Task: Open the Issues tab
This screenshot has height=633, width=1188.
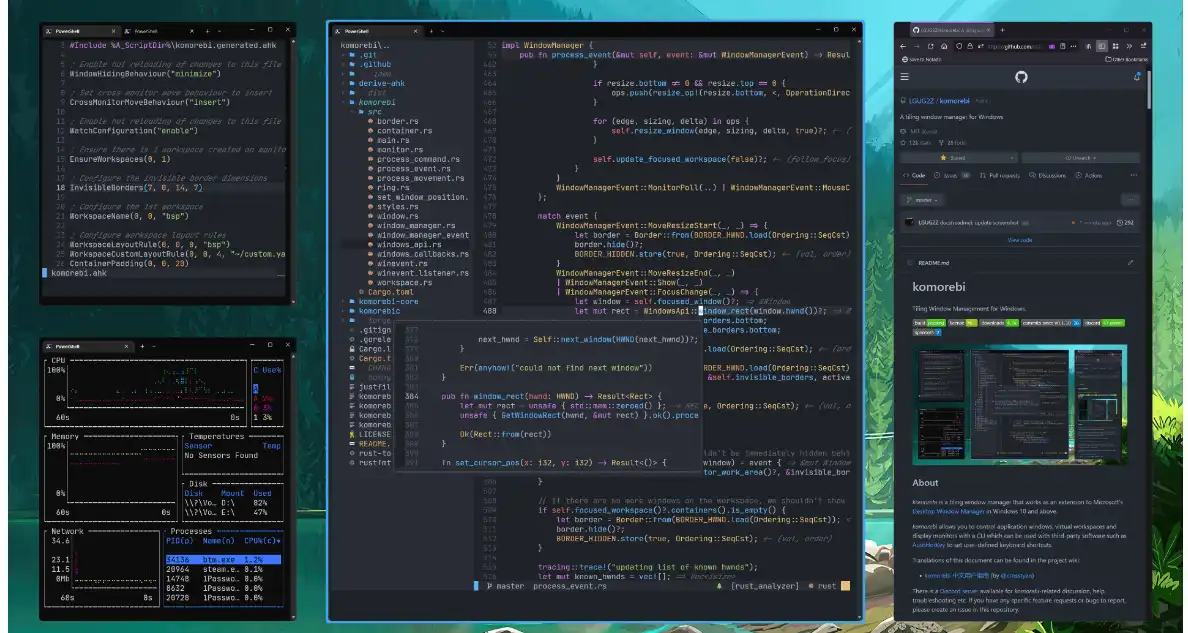Action: (x=951, y=175)
